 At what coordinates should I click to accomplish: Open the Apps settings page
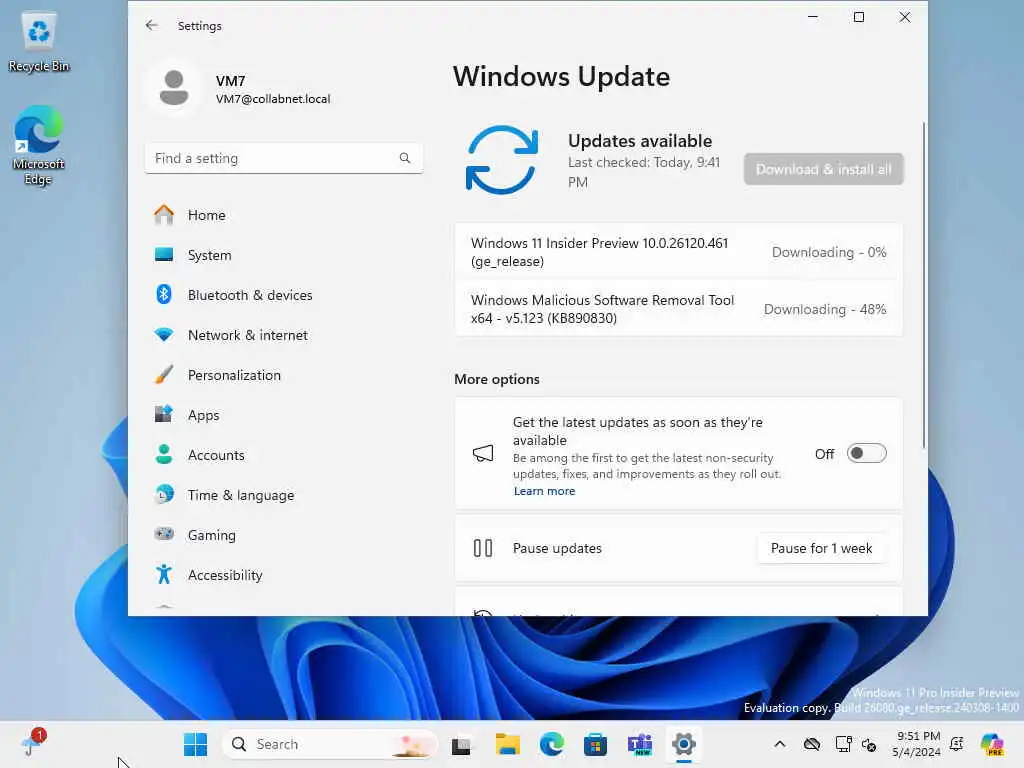[283, 415]
